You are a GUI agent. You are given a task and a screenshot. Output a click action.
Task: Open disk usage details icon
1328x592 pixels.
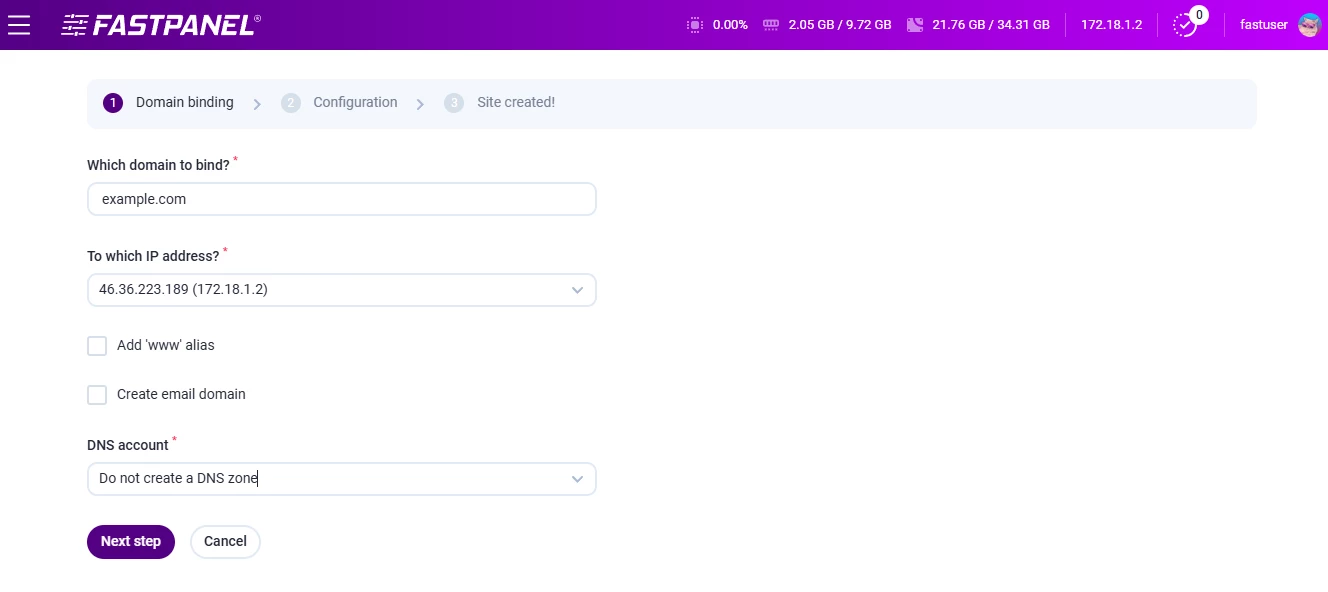pos(915,24)
